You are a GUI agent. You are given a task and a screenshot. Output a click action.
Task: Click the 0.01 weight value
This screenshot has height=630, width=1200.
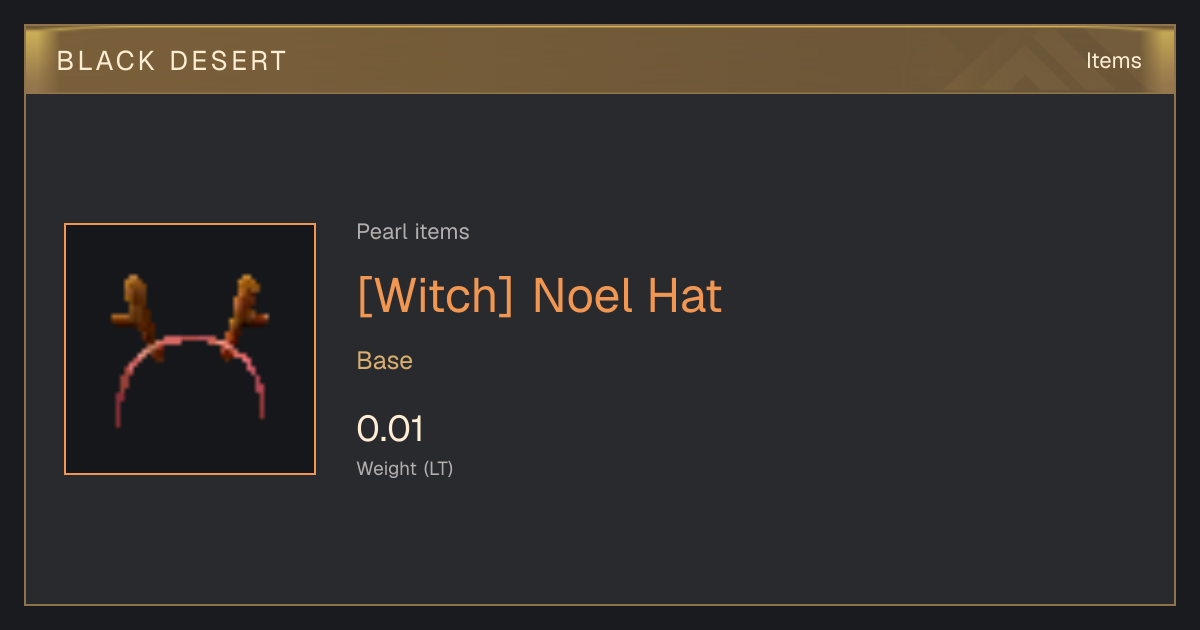click(390, 429)
